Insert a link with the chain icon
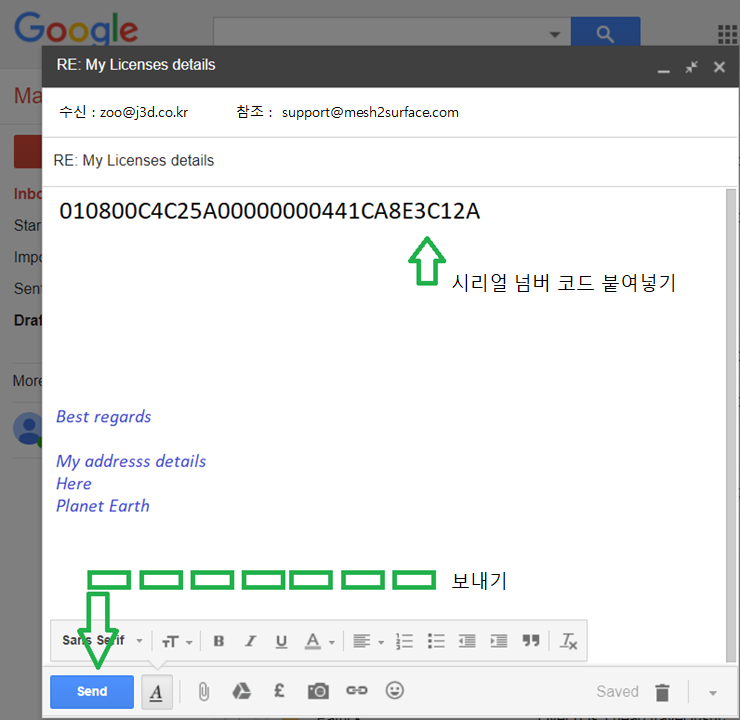Viewport: 740px width, 720px height. point(357,691)
